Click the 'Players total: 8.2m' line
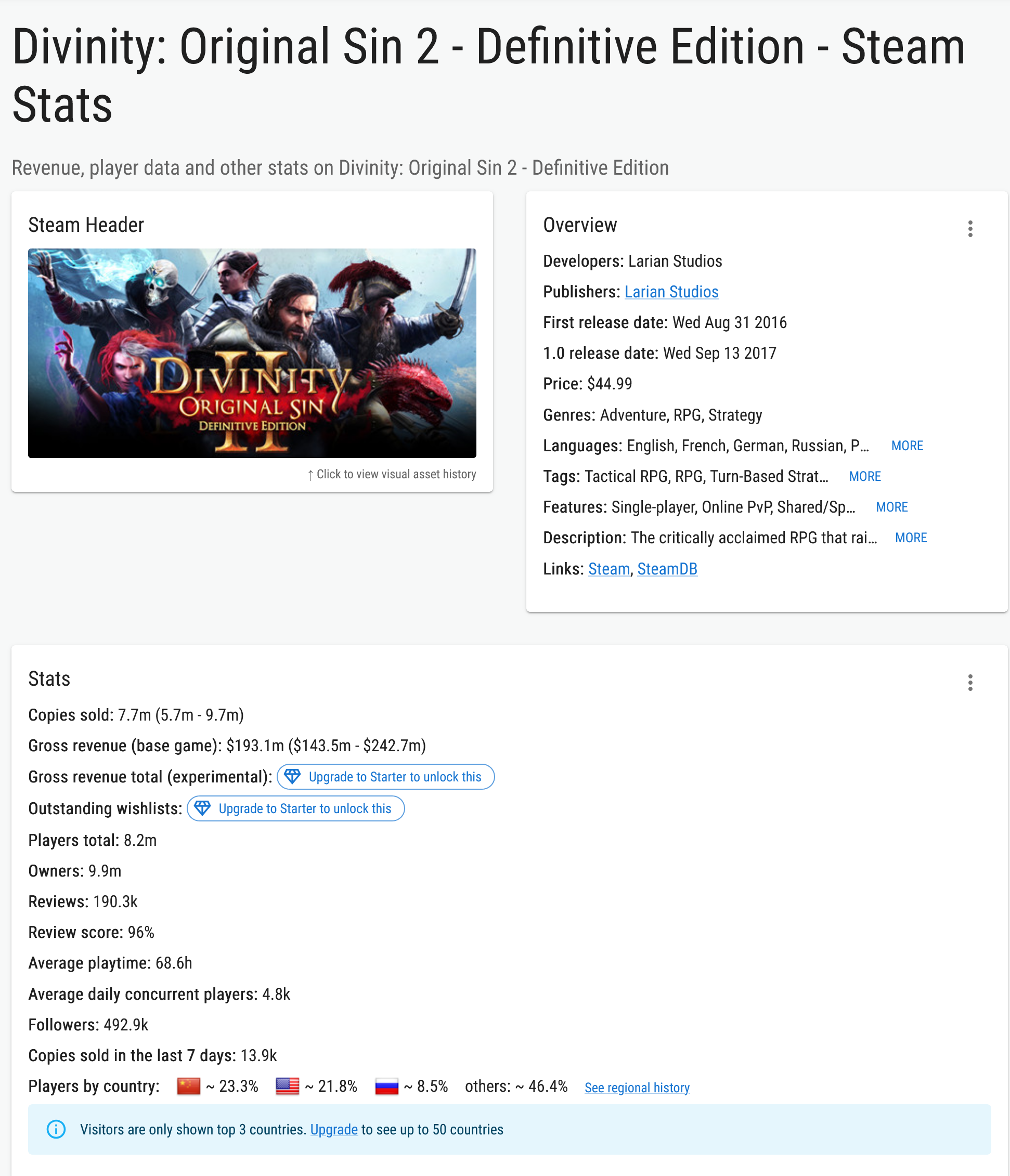Image resolution: width=1010 pixels, height=1176 pixels. [93, 840]
